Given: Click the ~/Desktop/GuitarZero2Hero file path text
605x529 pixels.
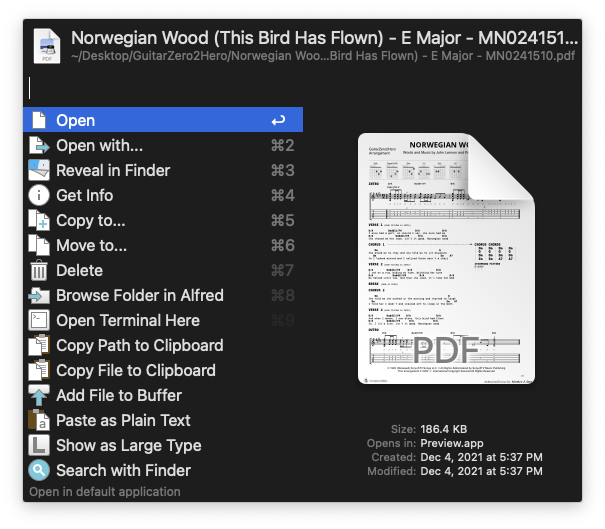Looking at the screenshot, I should [323, 56].
